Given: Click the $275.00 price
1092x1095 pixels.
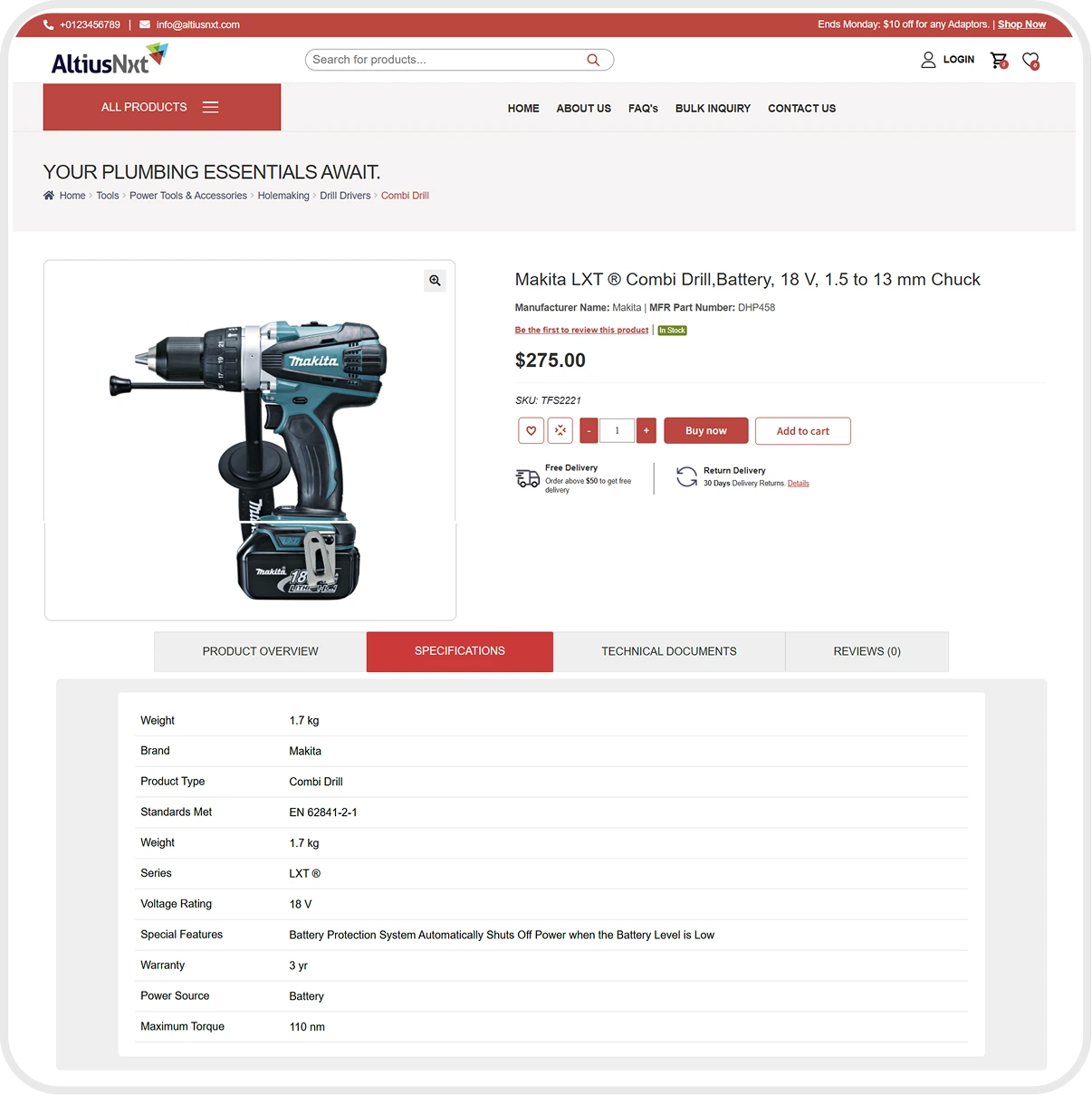Looking at the screenshot, I should 551,360.
